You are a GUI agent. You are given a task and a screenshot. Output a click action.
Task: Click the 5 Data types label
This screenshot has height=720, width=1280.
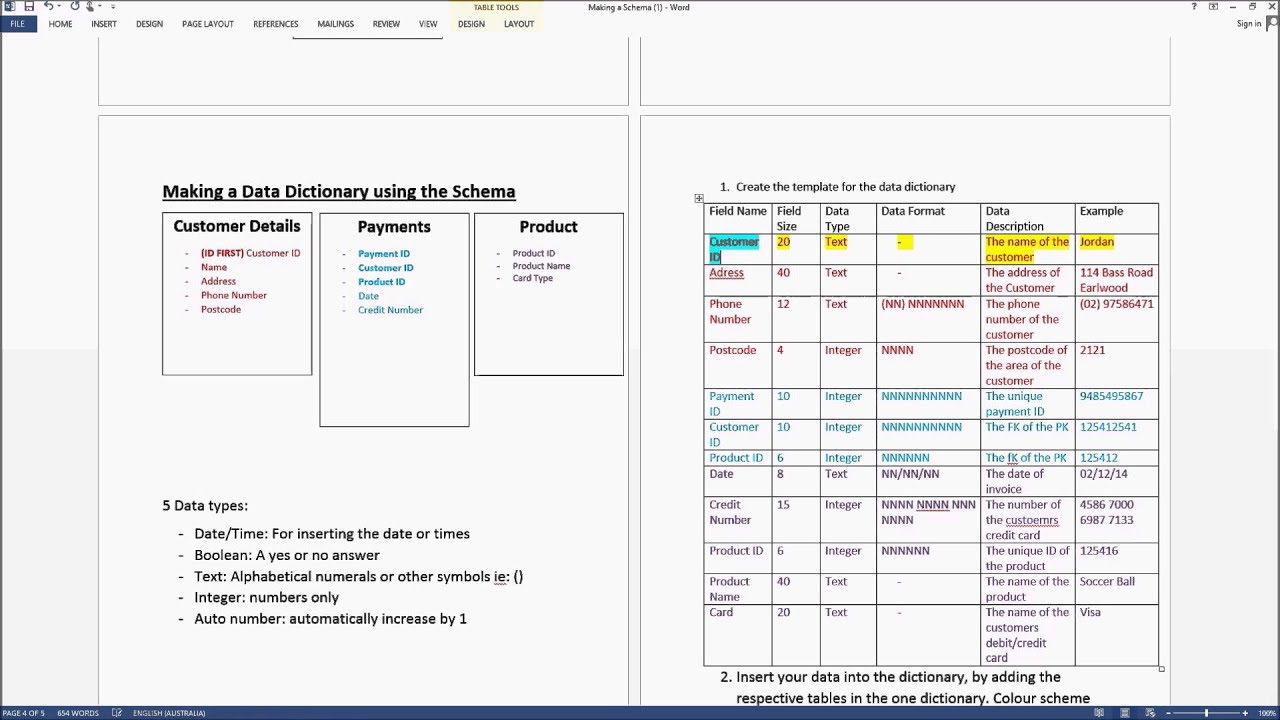pyautogui.click(x=205, y=506)
